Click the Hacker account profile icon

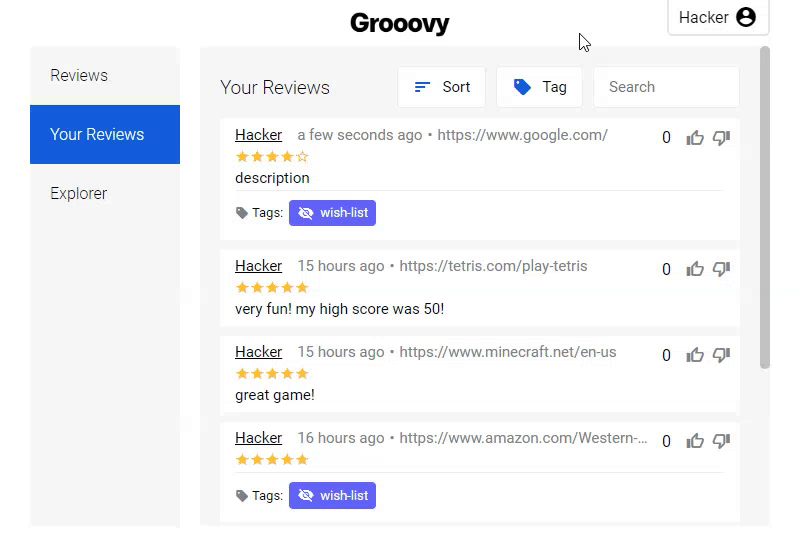[x=745, y=17]
